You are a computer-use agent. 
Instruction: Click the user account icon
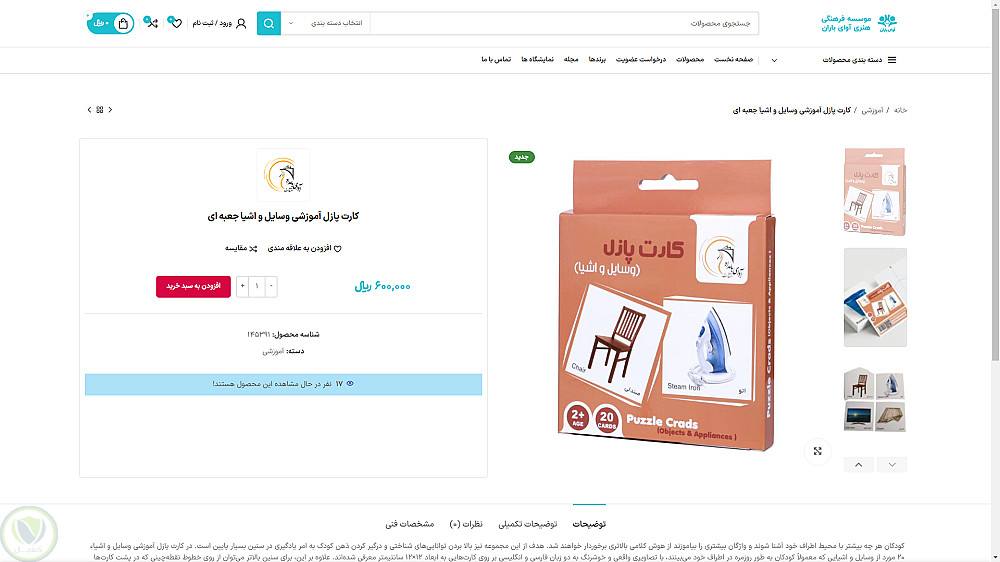coord(241,24)
